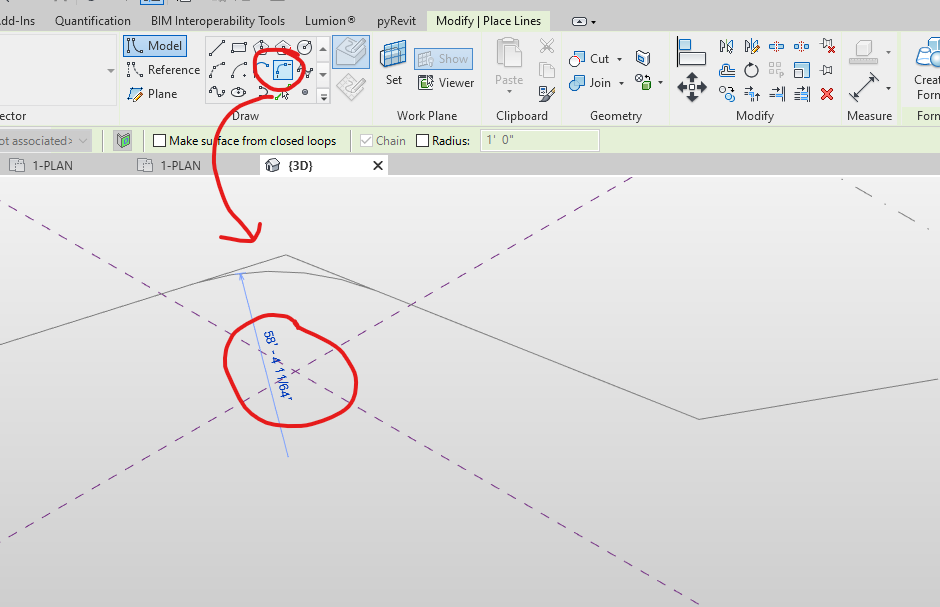Enable the Radius option
Viewport: 940px width, 607px height.
tap(420, 140)
